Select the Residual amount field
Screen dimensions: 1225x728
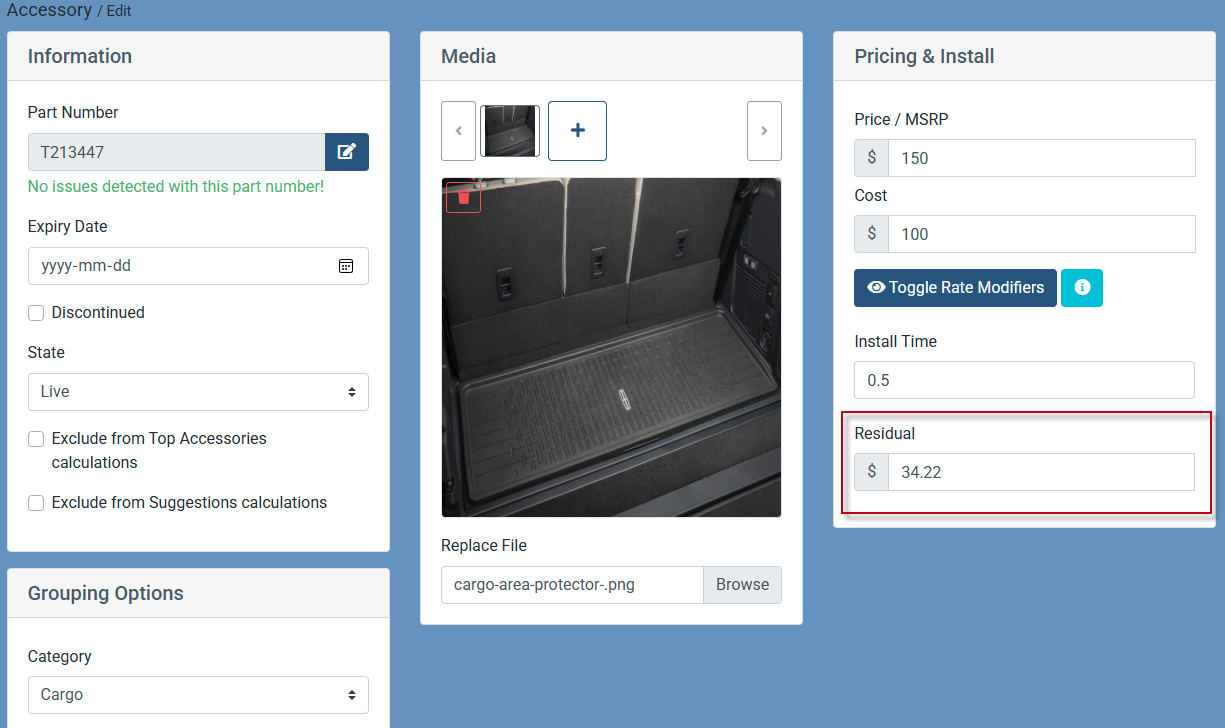click(x=1040, y=472)
